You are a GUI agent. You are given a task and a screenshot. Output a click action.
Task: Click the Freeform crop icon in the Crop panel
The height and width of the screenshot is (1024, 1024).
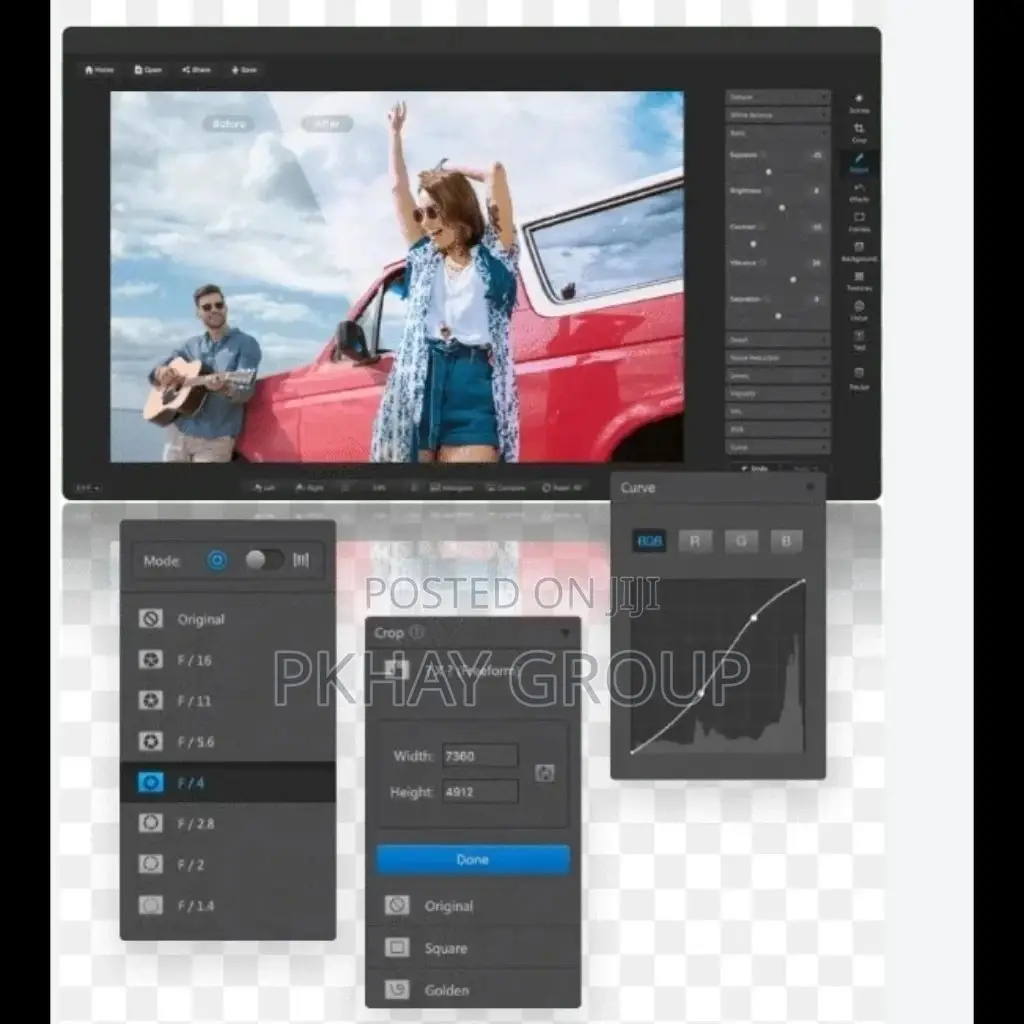point(396,669)
